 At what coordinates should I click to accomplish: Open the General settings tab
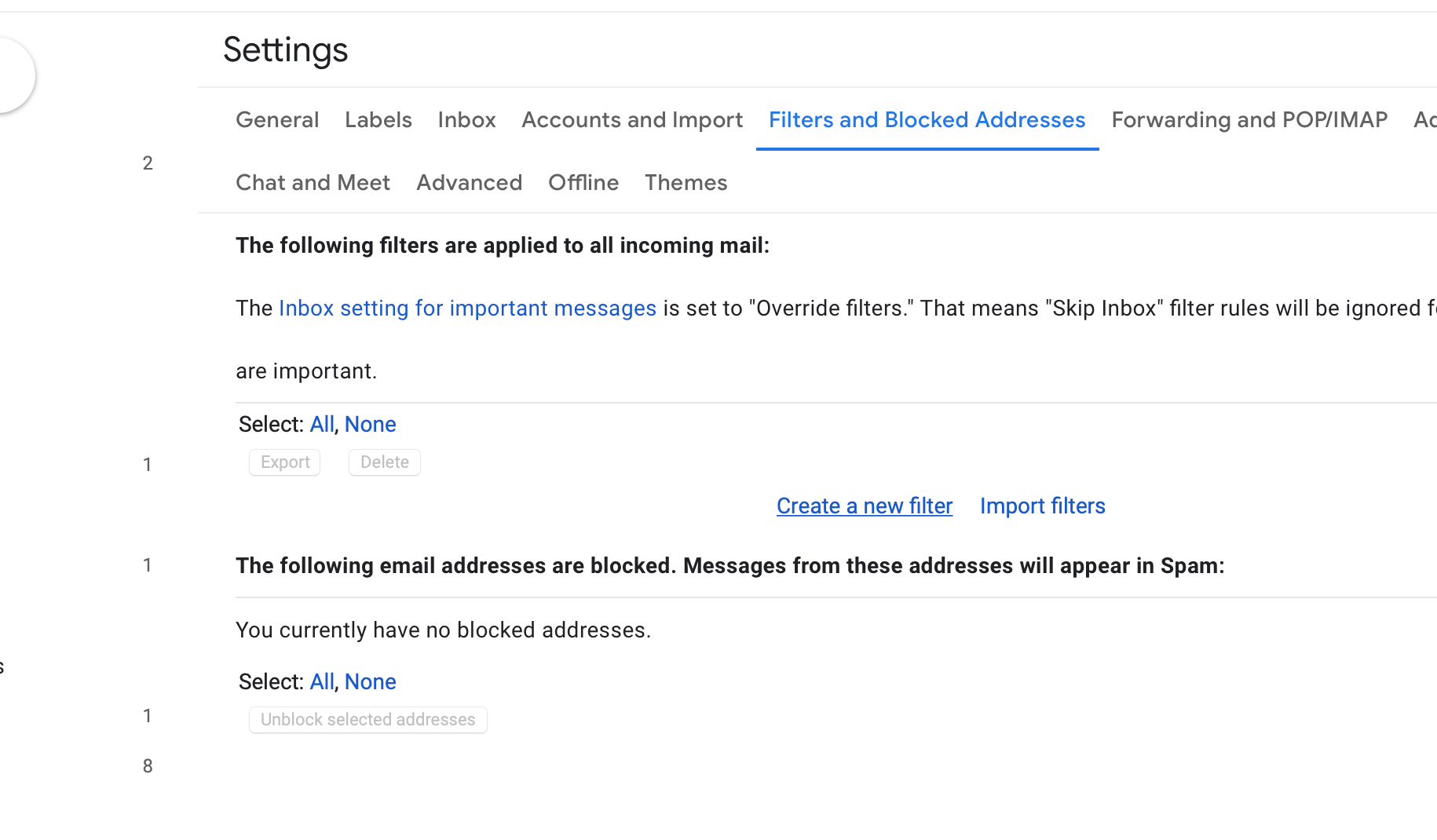277,120
